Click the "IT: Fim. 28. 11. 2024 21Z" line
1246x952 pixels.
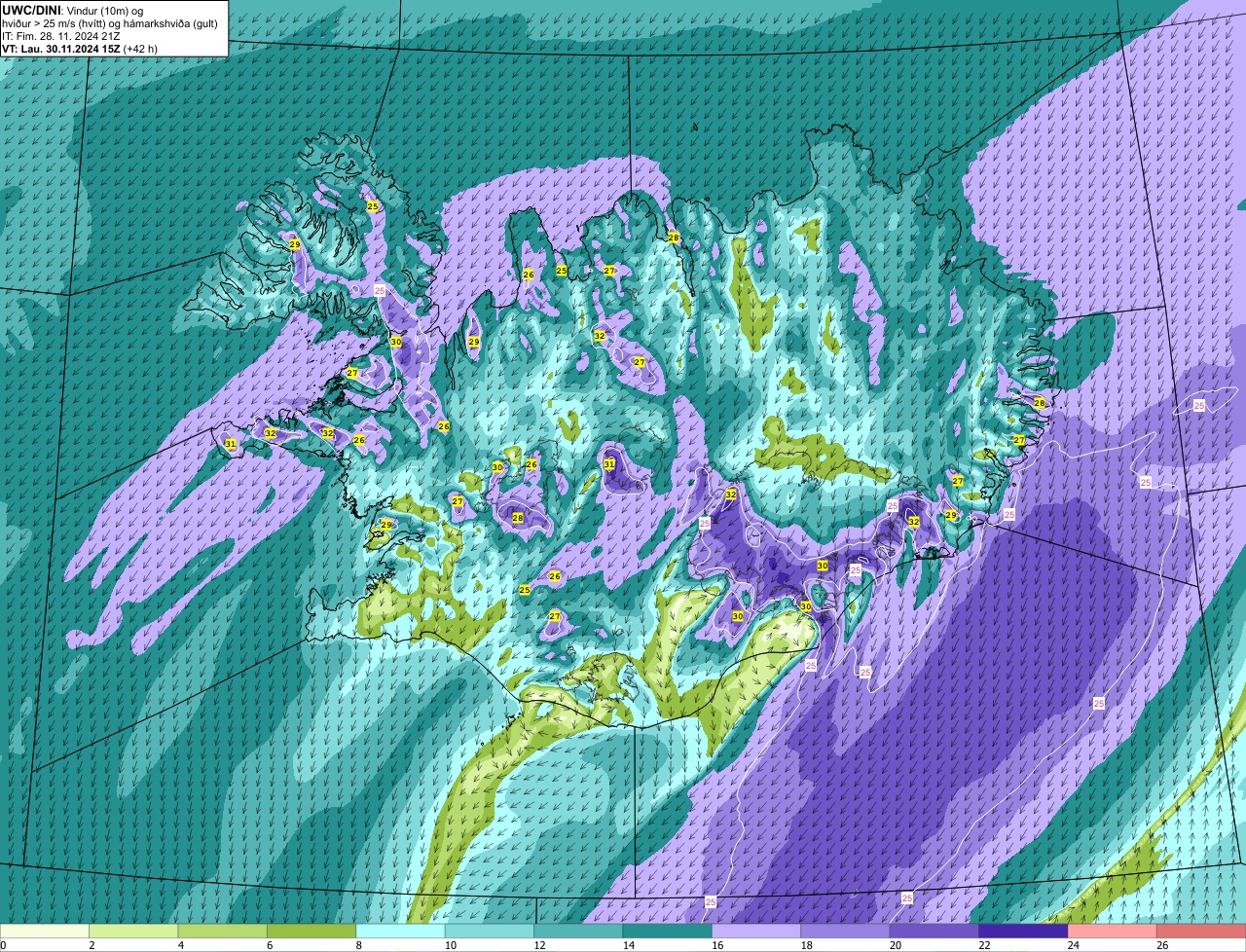pyautogui.click(x=61, y=36)
